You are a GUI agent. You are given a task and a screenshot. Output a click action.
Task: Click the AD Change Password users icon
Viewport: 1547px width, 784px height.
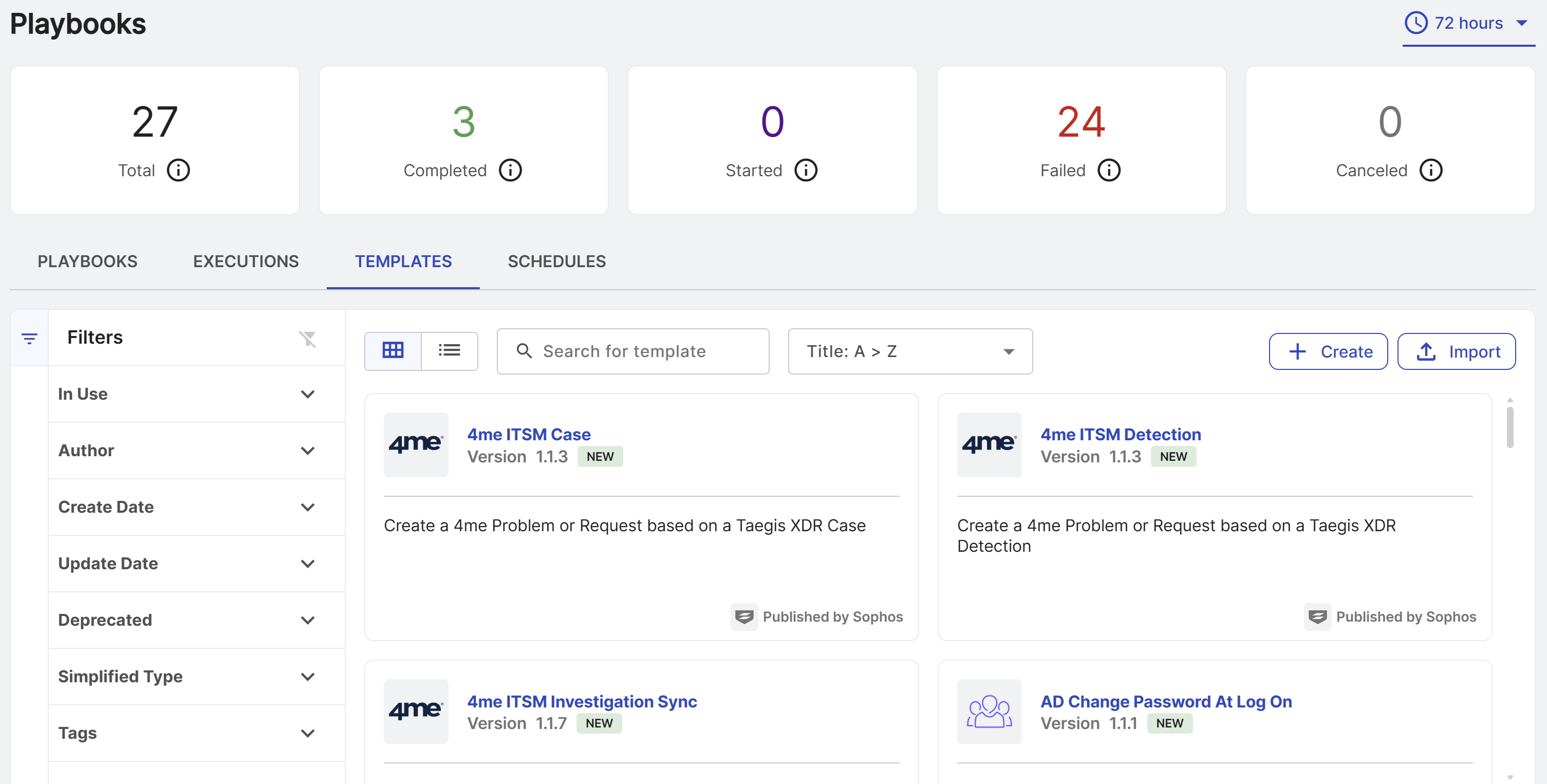(x=989, y=712)
